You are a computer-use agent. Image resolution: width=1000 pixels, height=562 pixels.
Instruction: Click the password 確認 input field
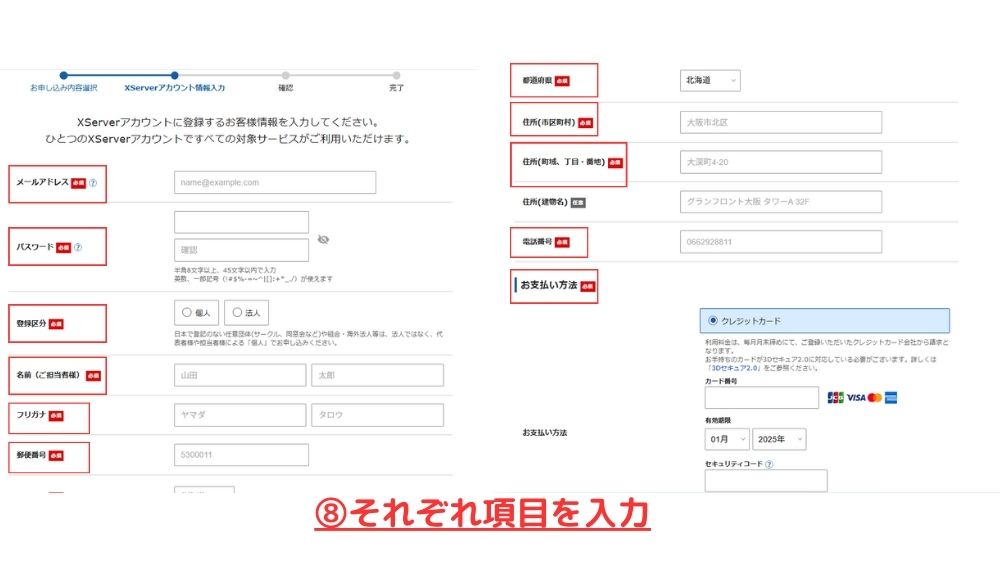(x=241, y=250)
